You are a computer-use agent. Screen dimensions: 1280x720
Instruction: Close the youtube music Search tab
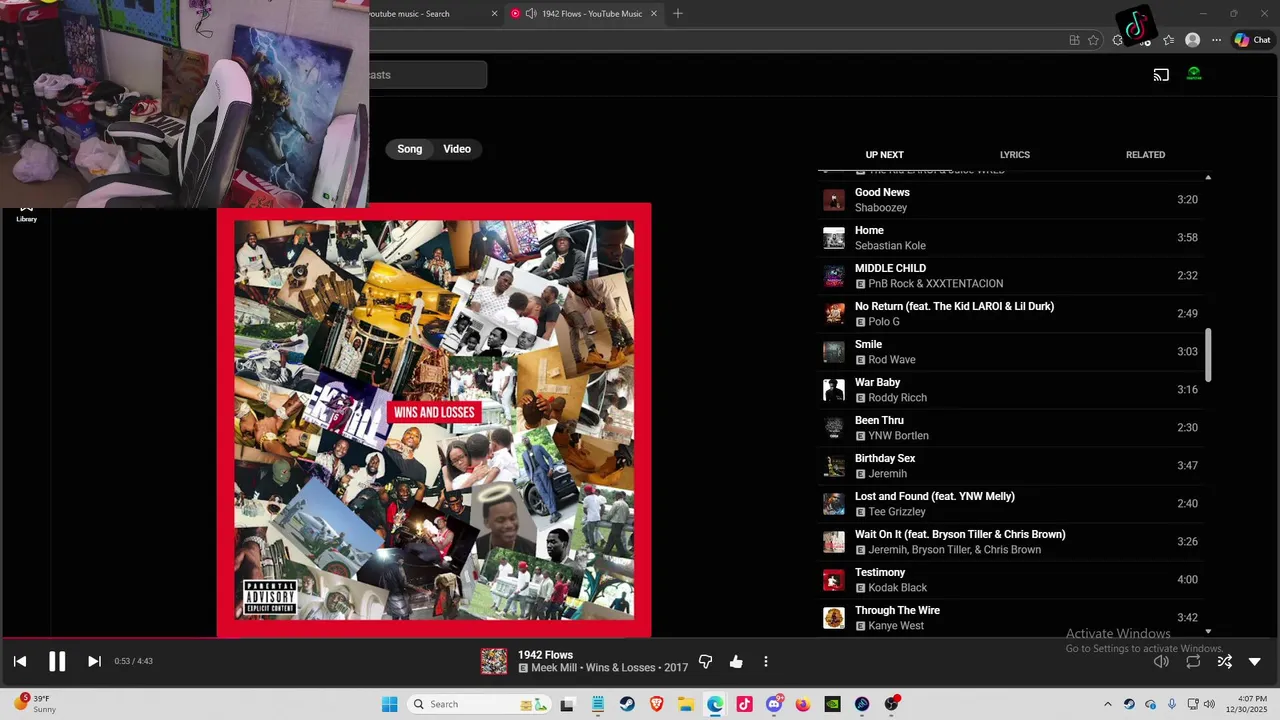[x=494, y=14]
